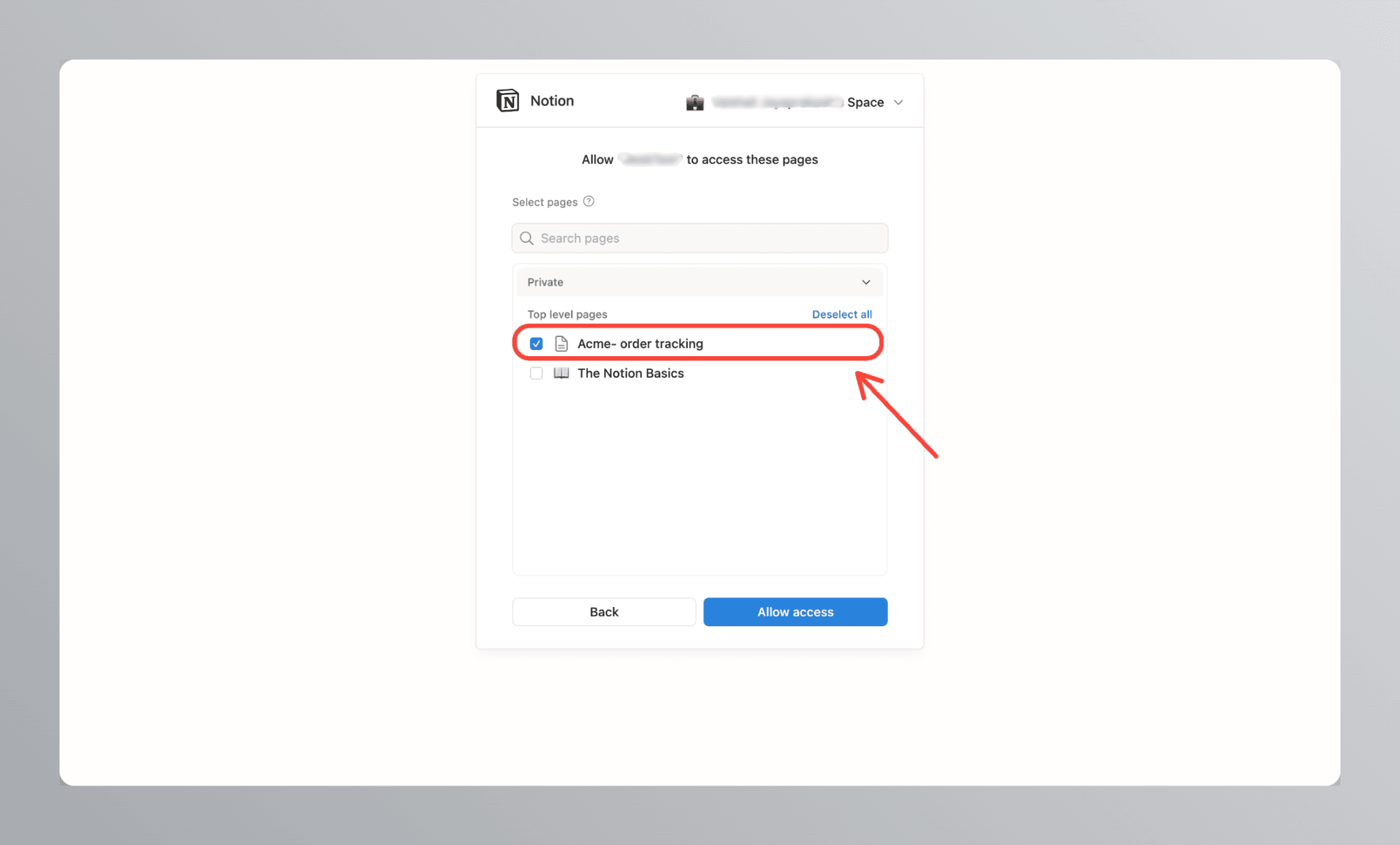Click Deselect all link
Viewport: 1400px width, 845px height.
(842, 314)
